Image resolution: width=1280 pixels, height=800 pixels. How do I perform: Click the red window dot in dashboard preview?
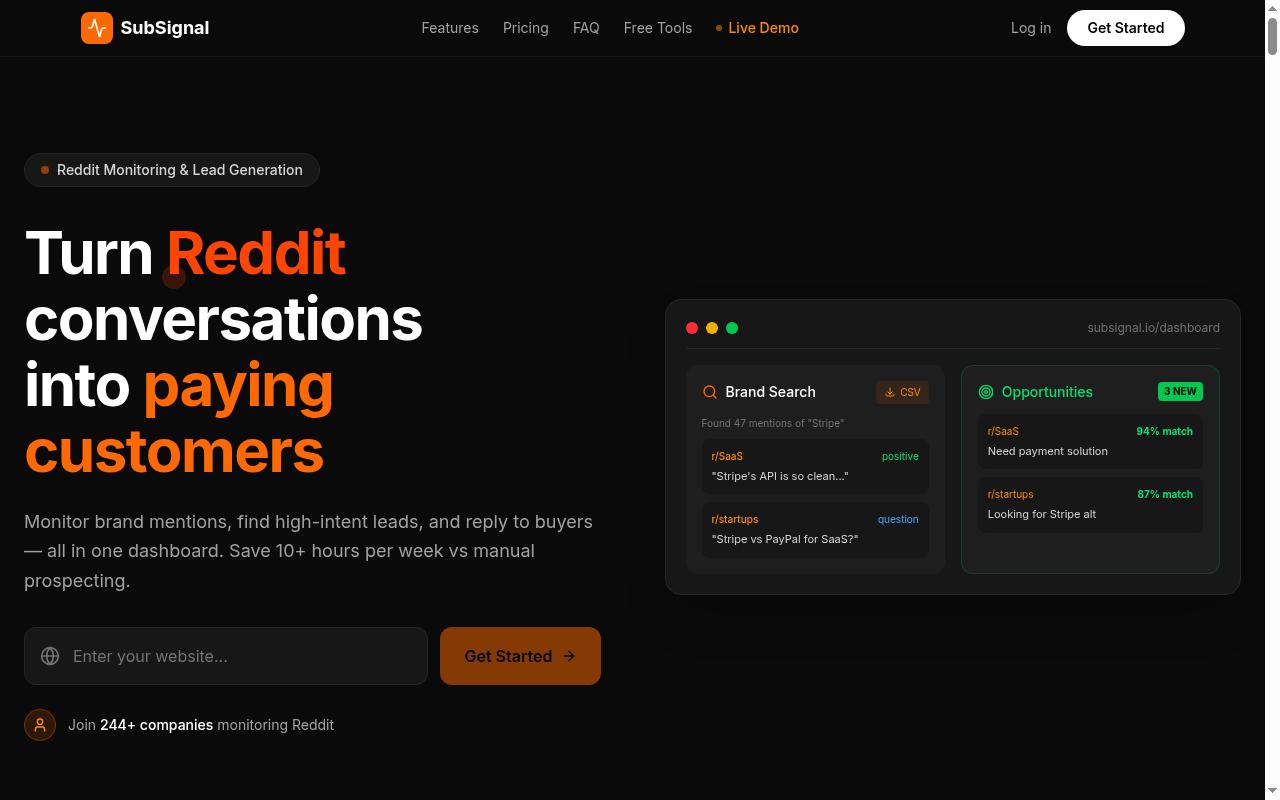point(692,328)
